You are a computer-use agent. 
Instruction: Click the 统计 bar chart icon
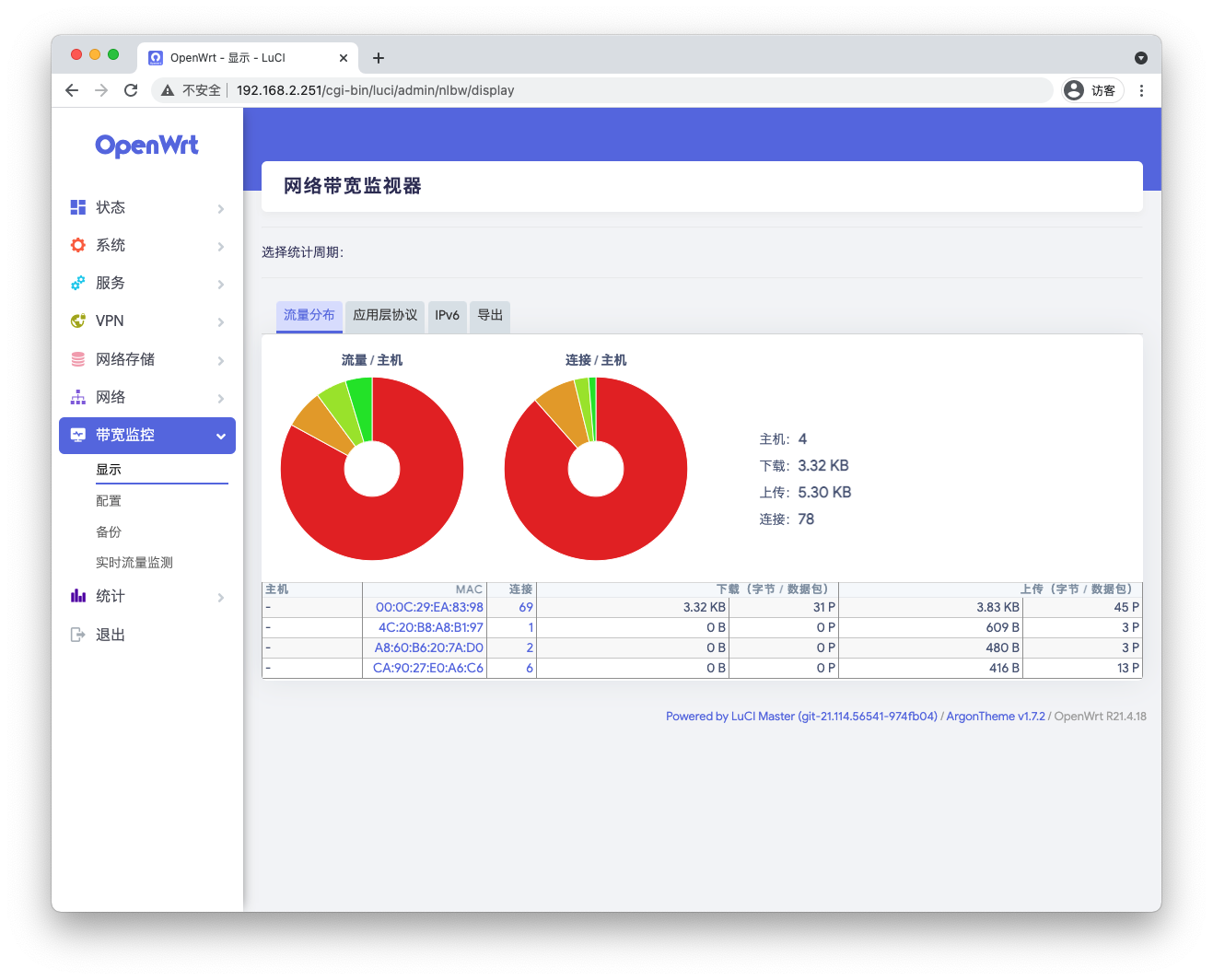[78, 596]
